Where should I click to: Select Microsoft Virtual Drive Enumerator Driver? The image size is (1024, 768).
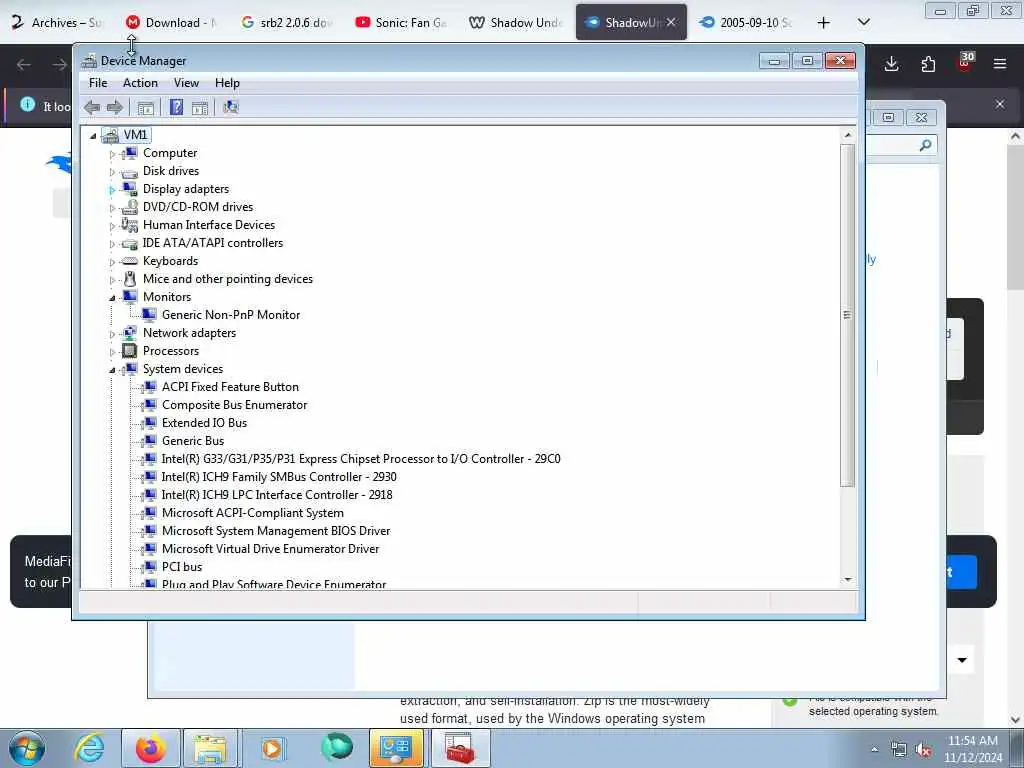[x=270, y=549]
